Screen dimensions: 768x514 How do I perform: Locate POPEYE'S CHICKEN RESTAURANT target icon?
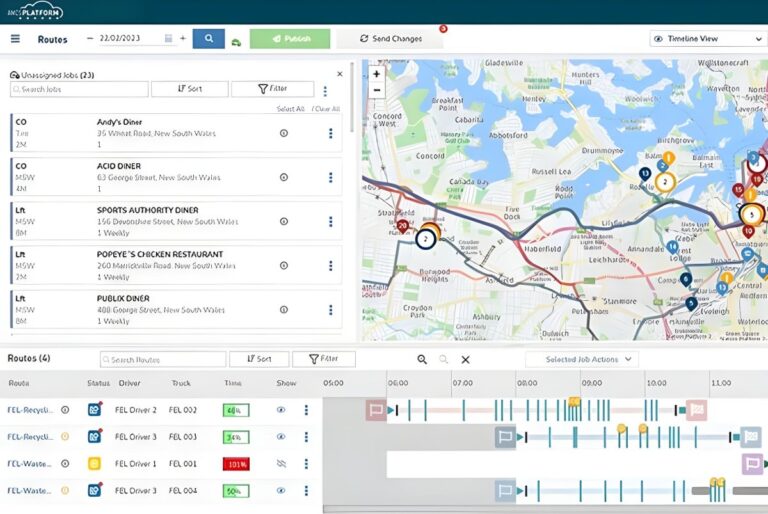tap(284, 265)
